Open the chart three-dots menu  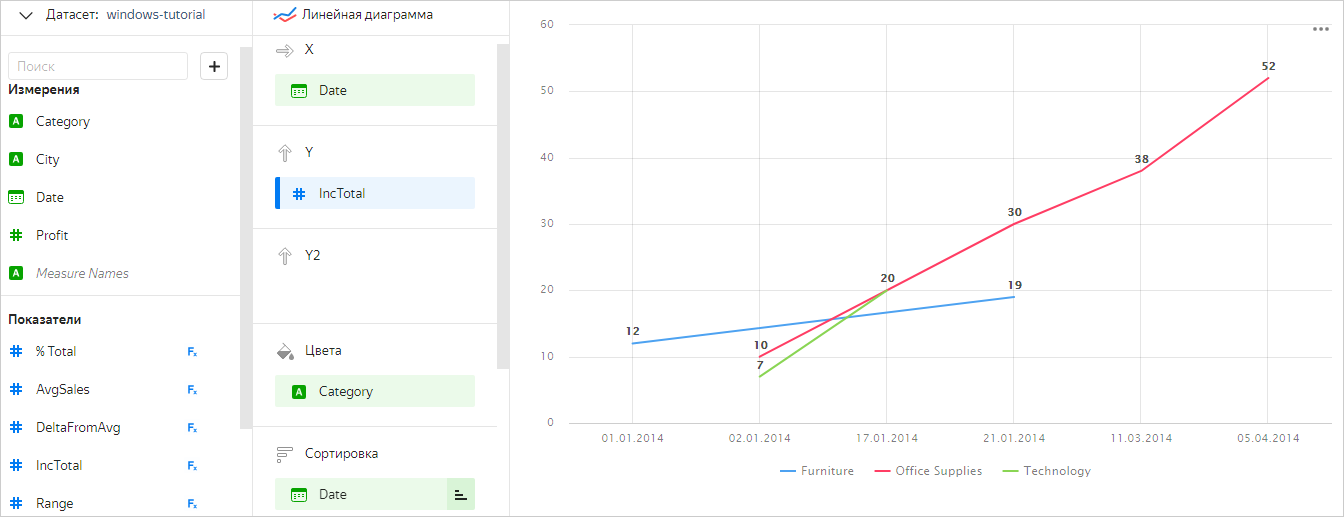pyautogui.click(x=1321, y=29)
